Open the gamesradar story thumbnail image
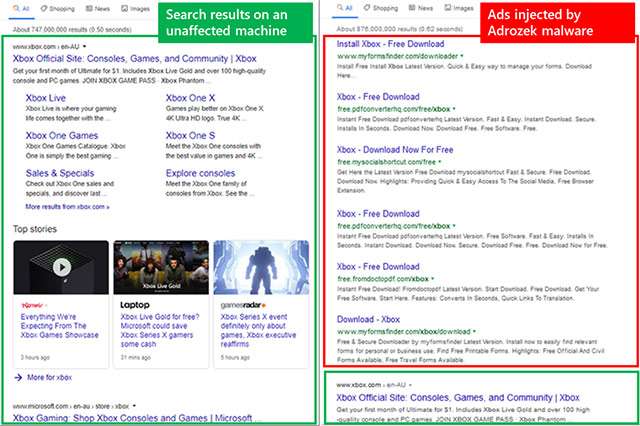Screen dimensions: 640x426 click(260, 268)
